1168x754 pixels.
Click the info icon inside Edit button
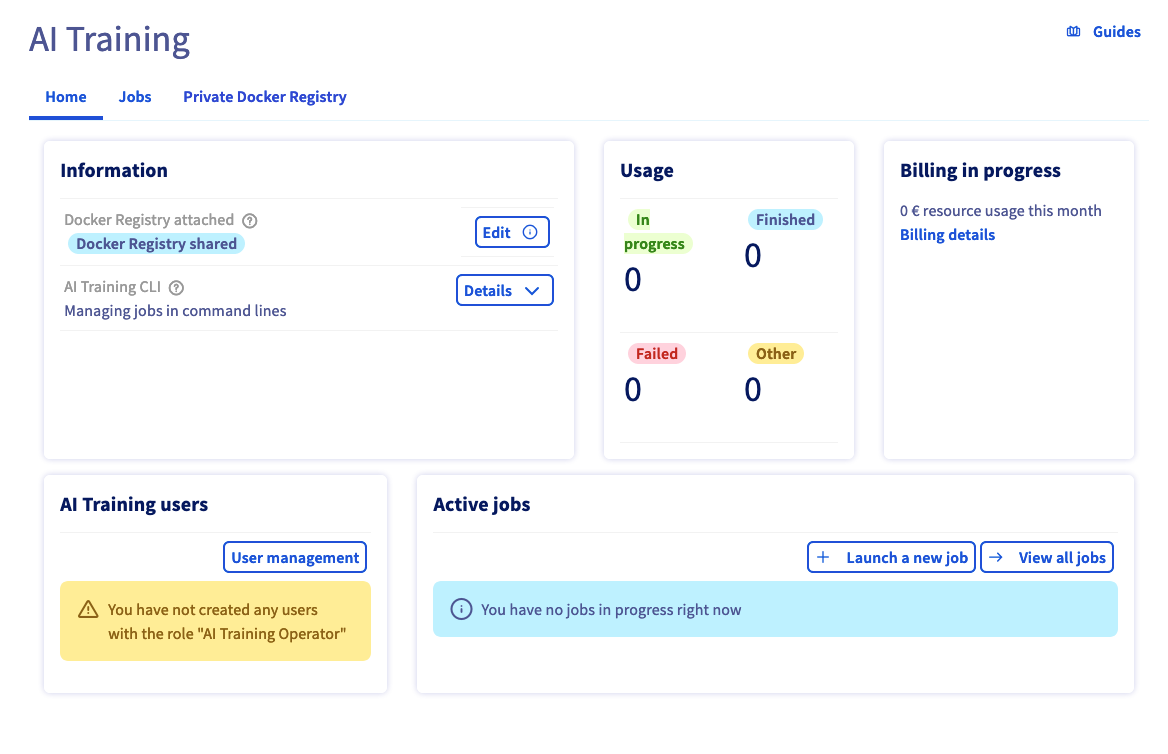(x=530, y=232)
